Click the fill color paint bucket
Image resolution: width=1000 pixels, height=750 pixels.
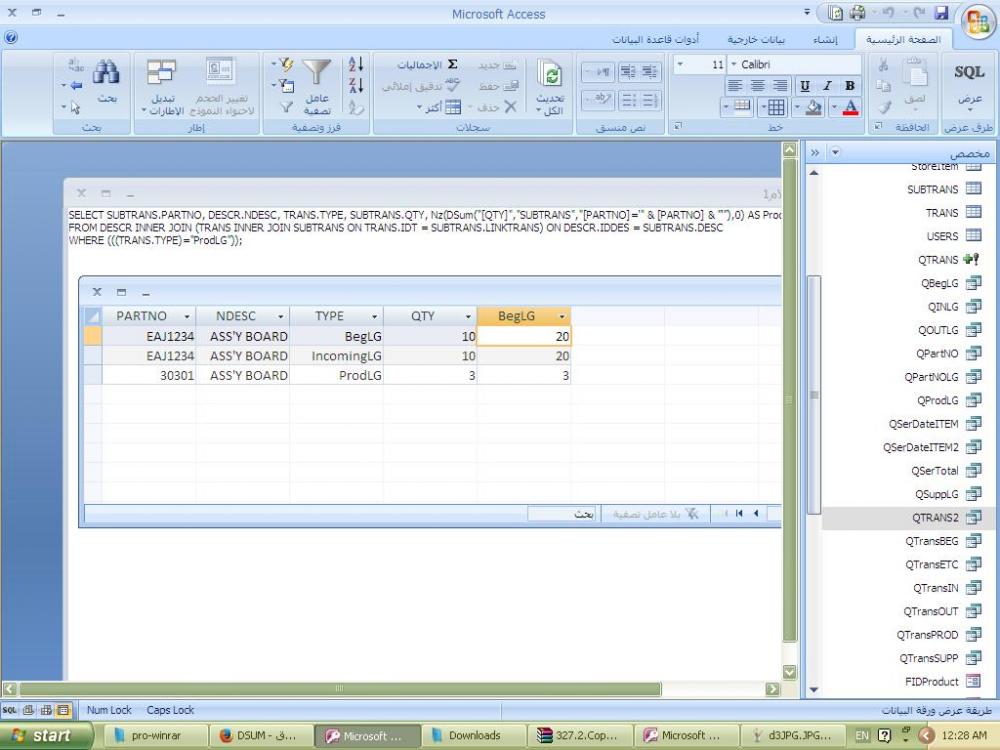(813, 107)
